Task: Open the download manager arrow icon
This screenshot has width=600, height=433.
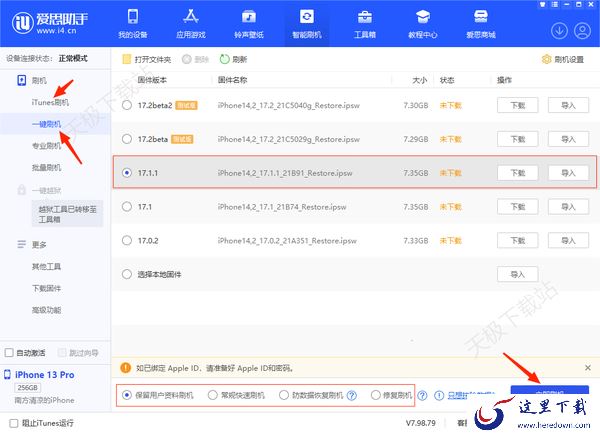Action: point(559,31)
